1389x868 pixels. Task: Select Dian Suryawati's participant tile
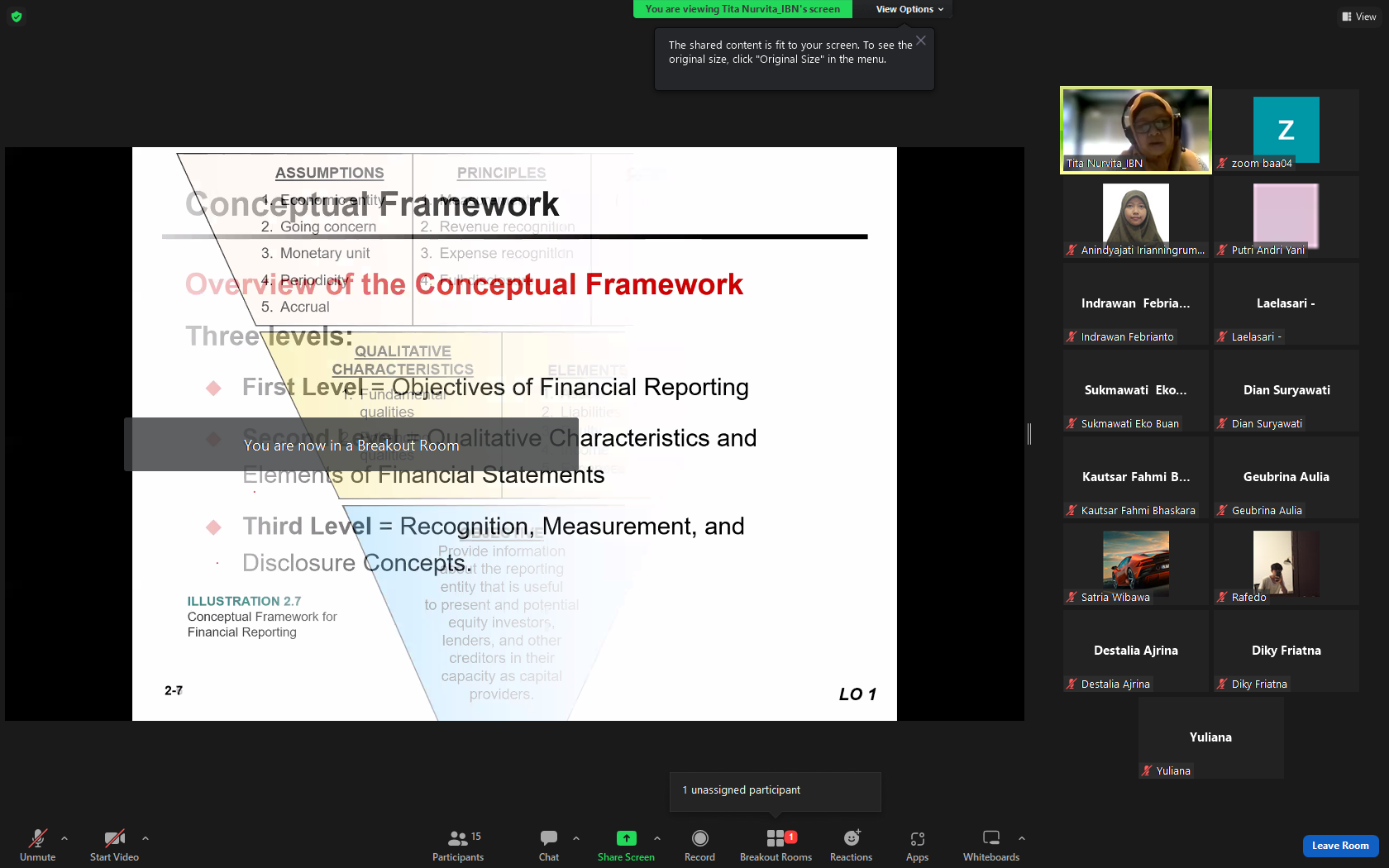tap(1286, 390)
